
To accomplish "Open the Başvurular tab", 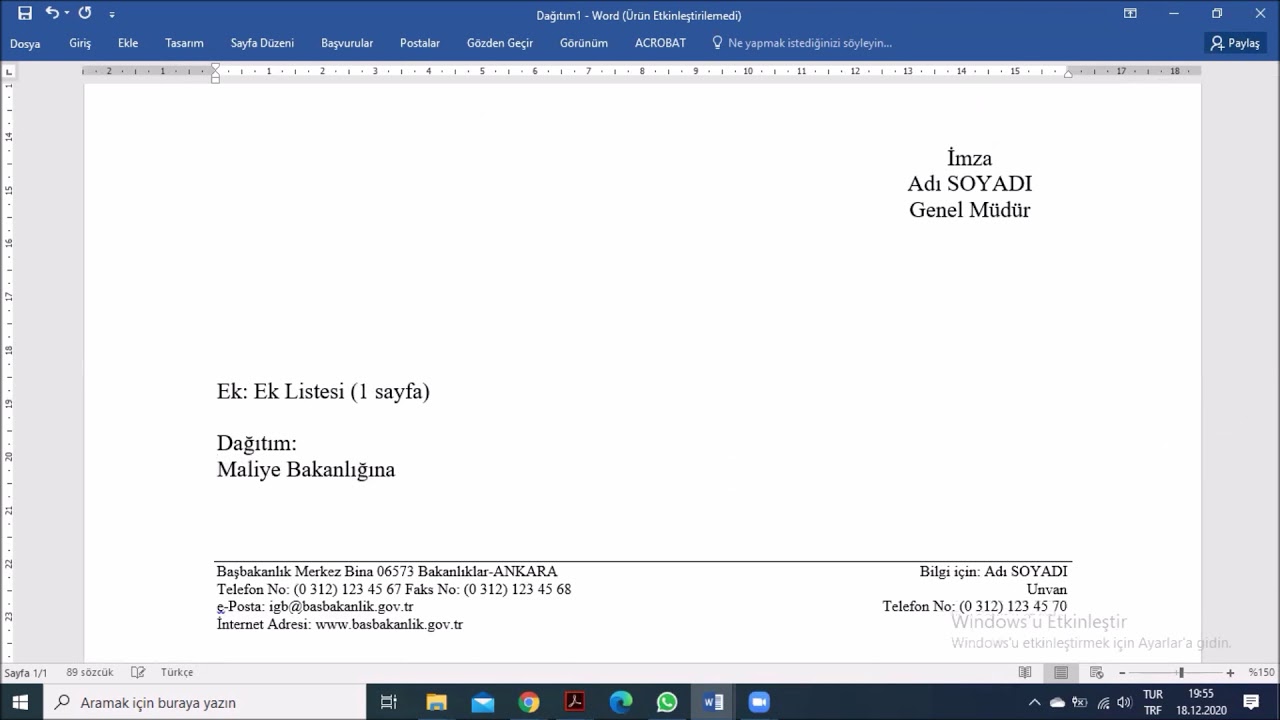I will pyautogui.click(x=347, y=43).
